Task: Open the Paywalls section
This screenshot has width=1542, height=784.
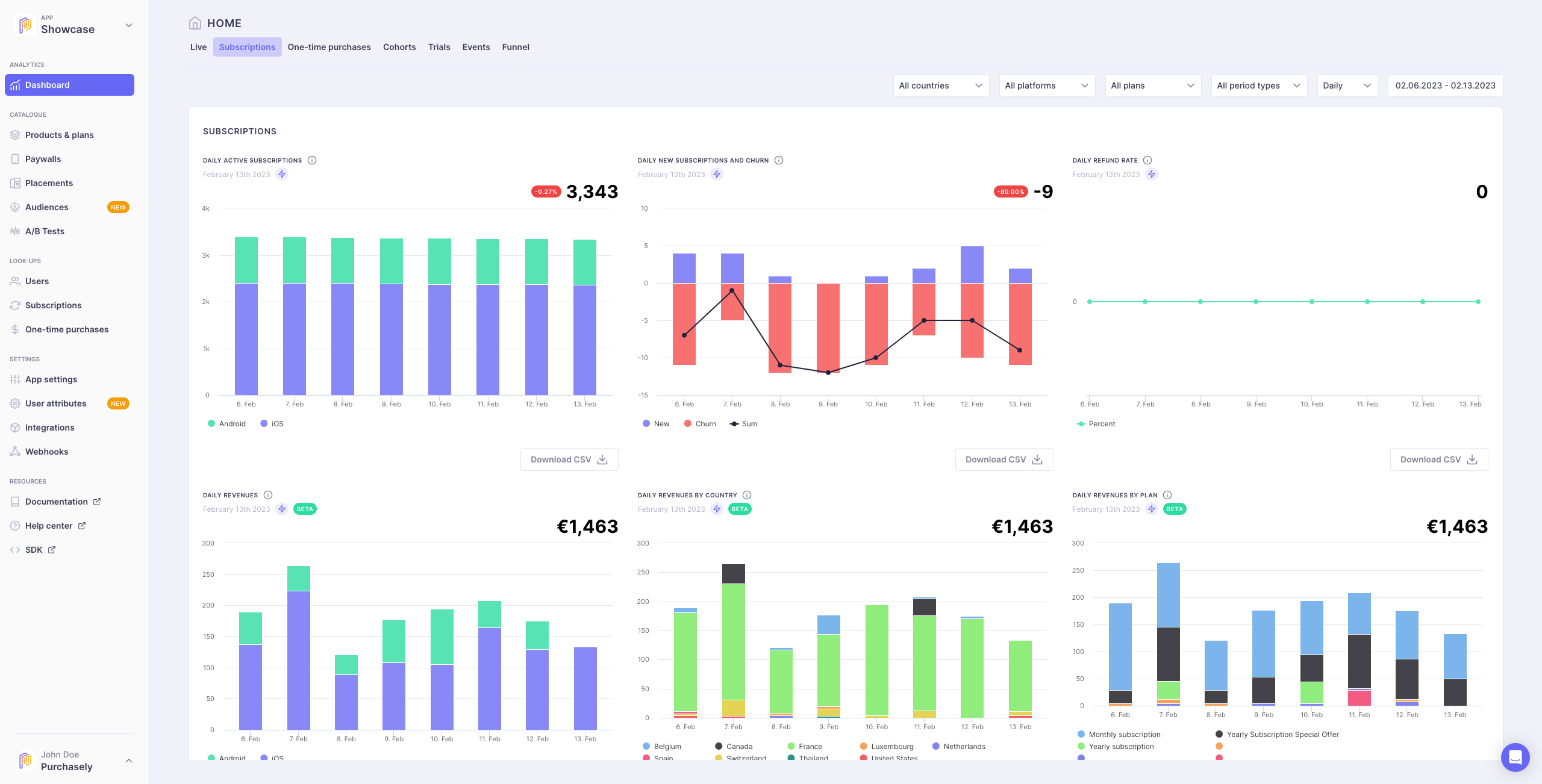Action: pos(43,158)
